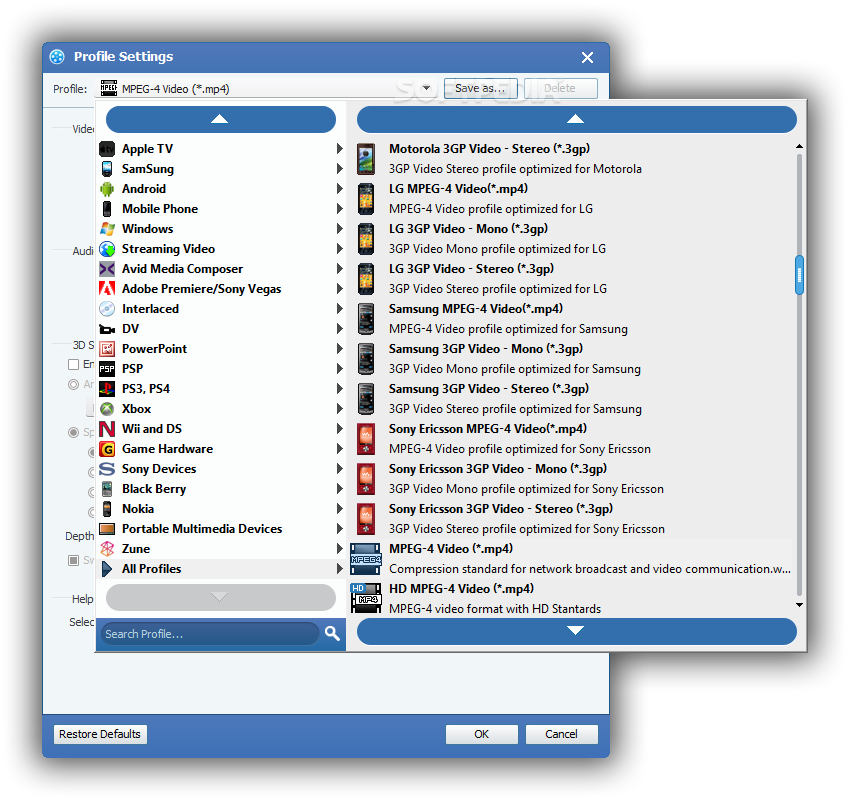Image resolution: width=850 pixels, height=800 pixels.
Task: Click the Interlaced disc icon
Action: [x=107, y=309]
